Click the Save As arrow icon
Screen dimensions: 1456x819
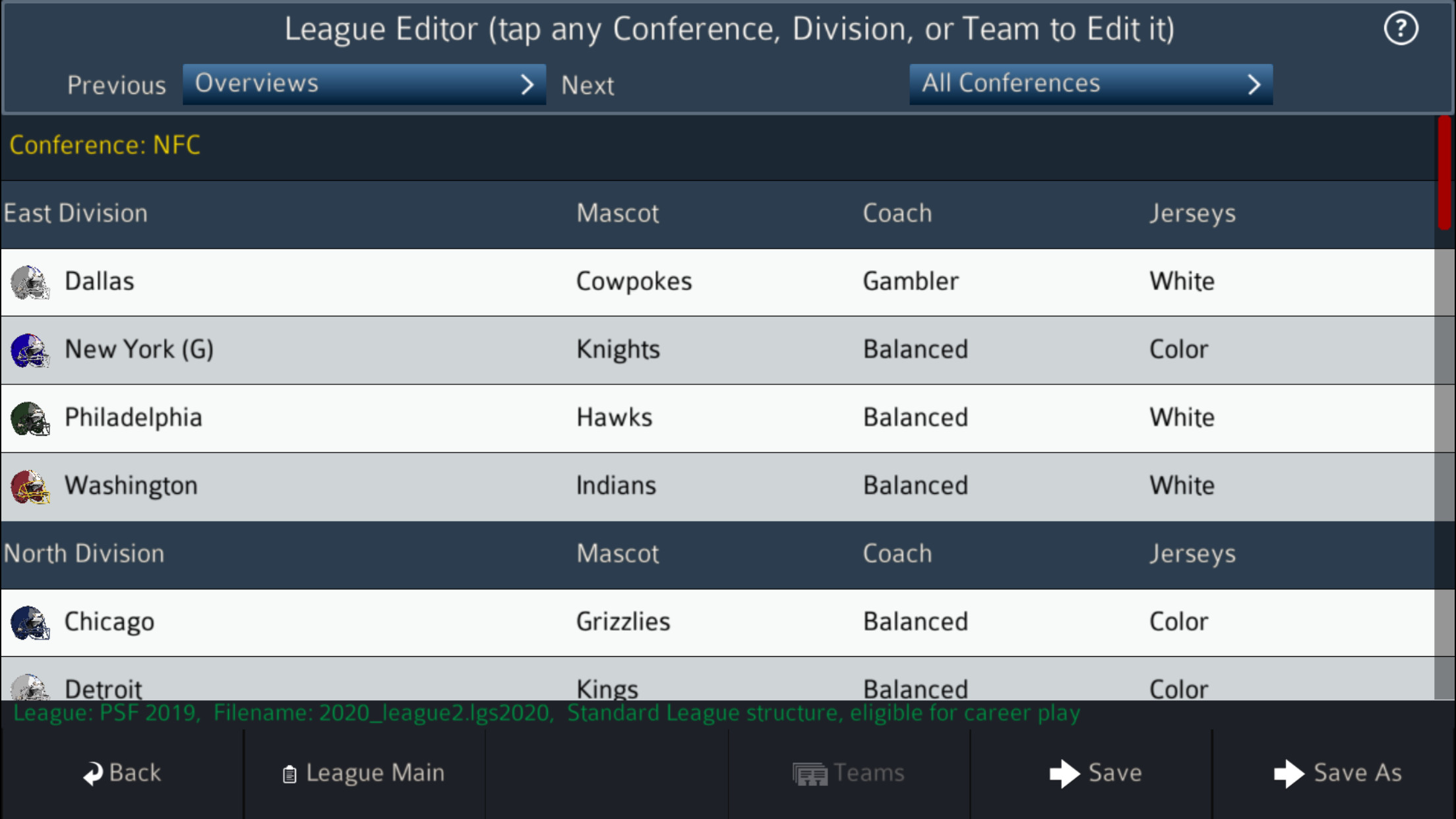1290,773
